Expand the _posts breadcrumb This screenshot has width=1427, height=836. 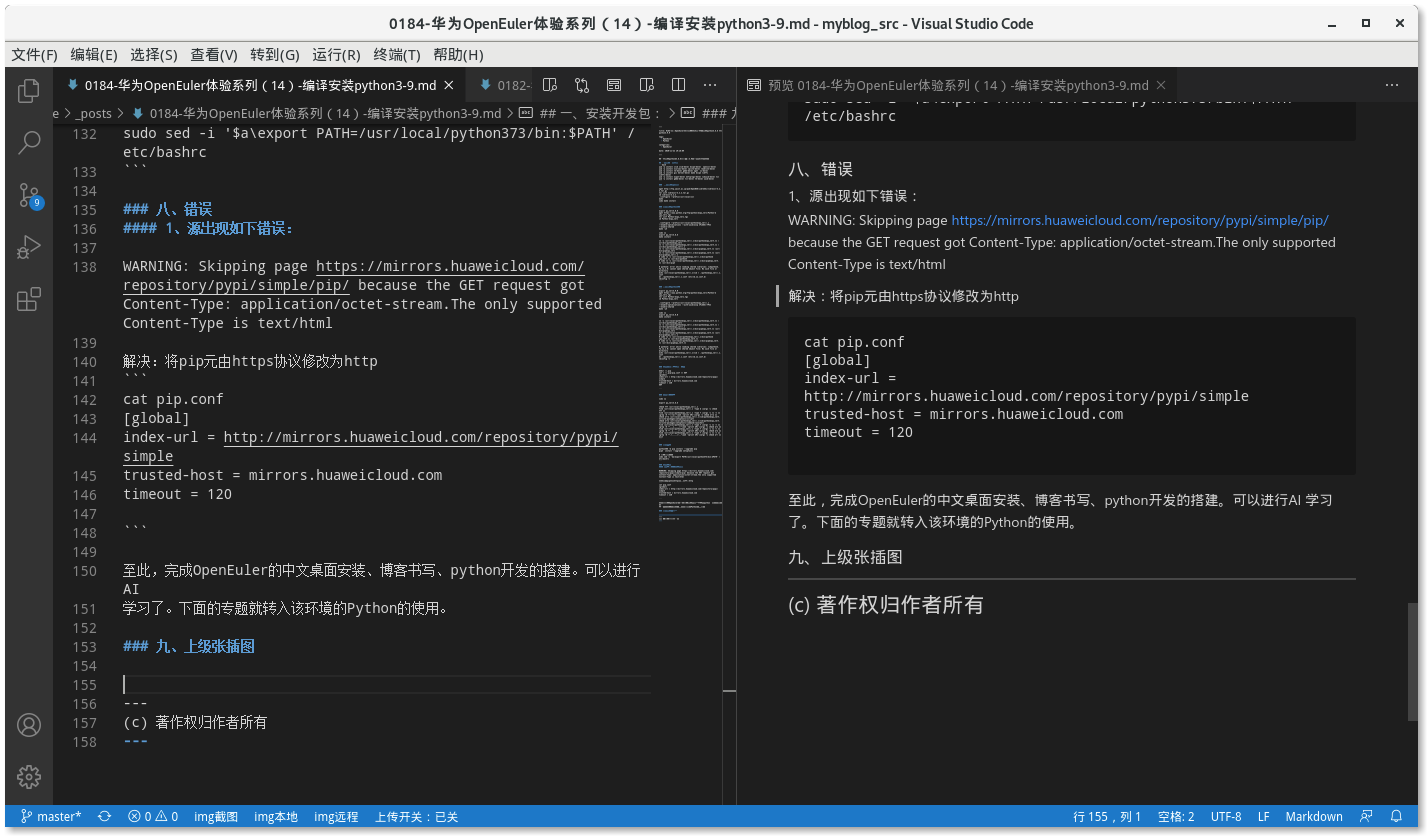click(94, 113)
